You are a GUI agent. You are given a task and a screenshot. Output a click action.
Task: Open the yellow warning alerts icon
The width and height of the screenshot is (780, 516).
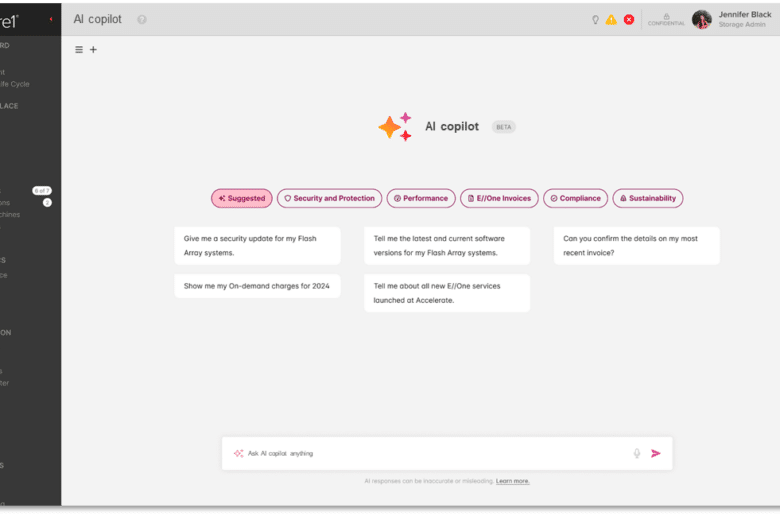coord(611,19)
